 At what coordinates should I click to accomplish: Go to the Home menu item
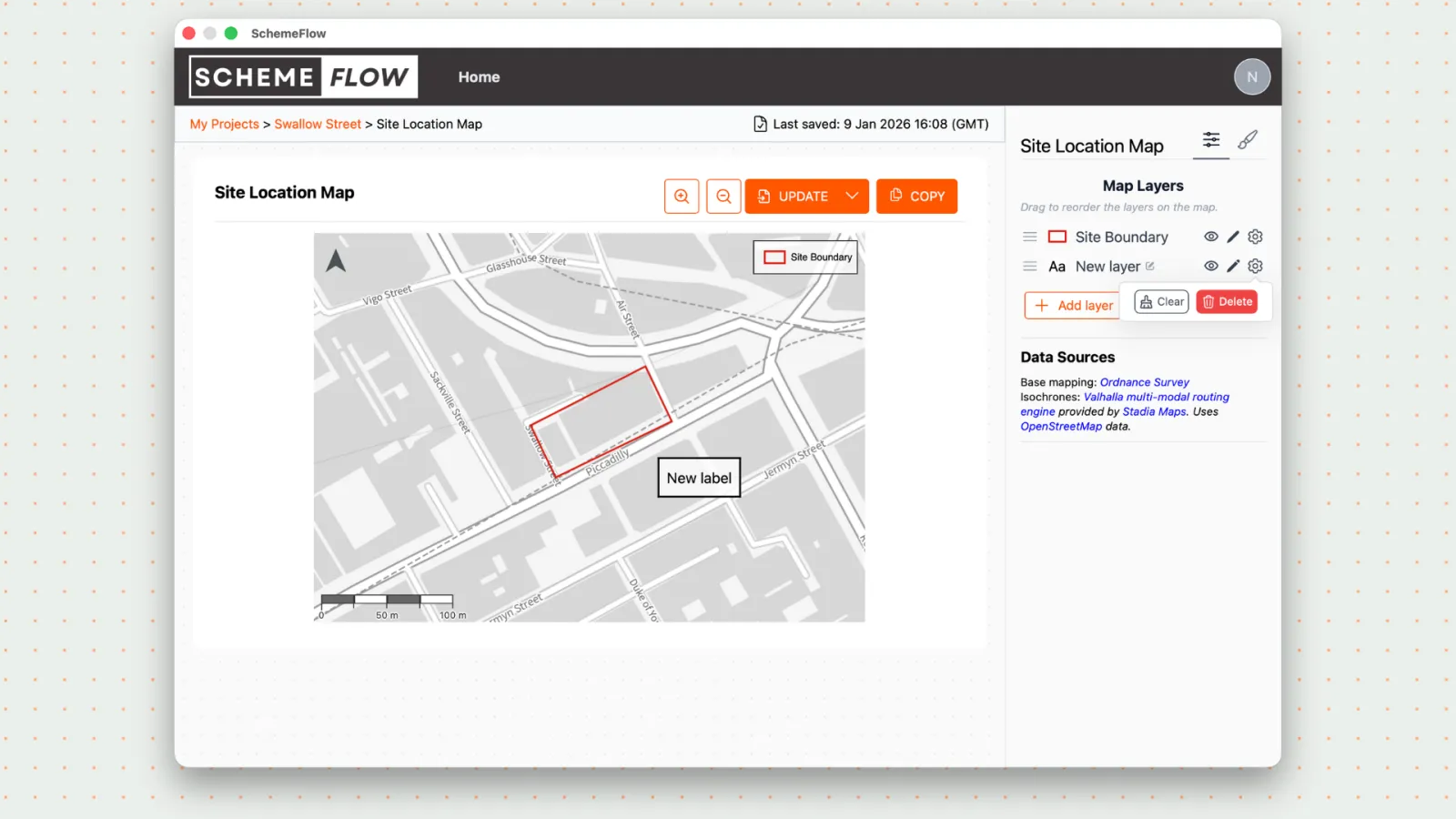(479, 77)
